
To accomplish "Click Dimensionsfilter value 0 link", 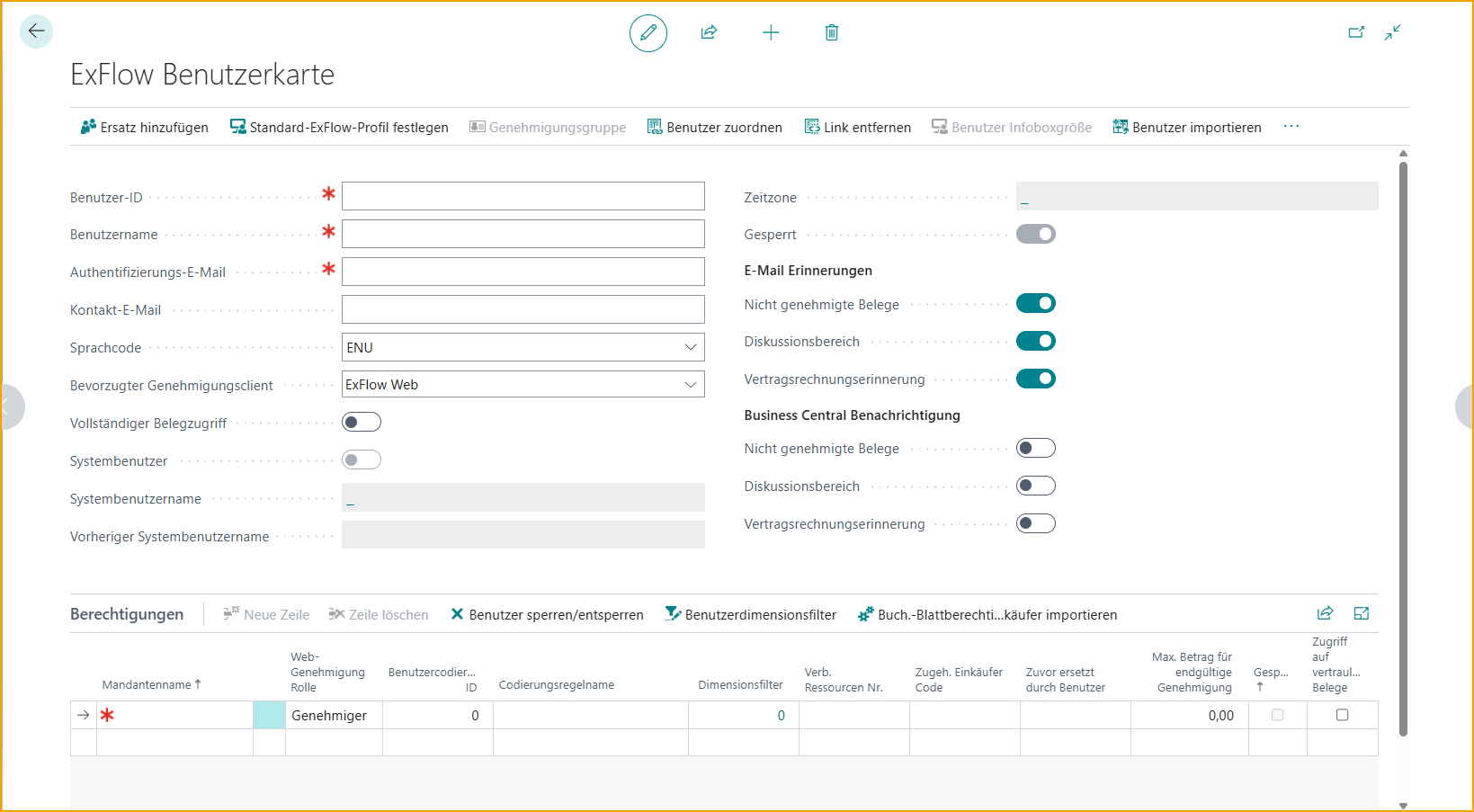I will click(x=781, y=716).
